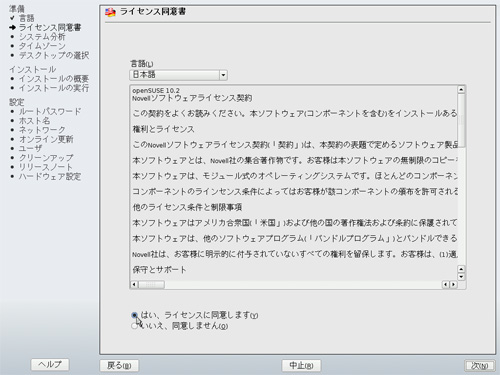Screen dimensions: 500x375
Task: Click '権利とライセンス' heading in license
Action: coord(163,129)
